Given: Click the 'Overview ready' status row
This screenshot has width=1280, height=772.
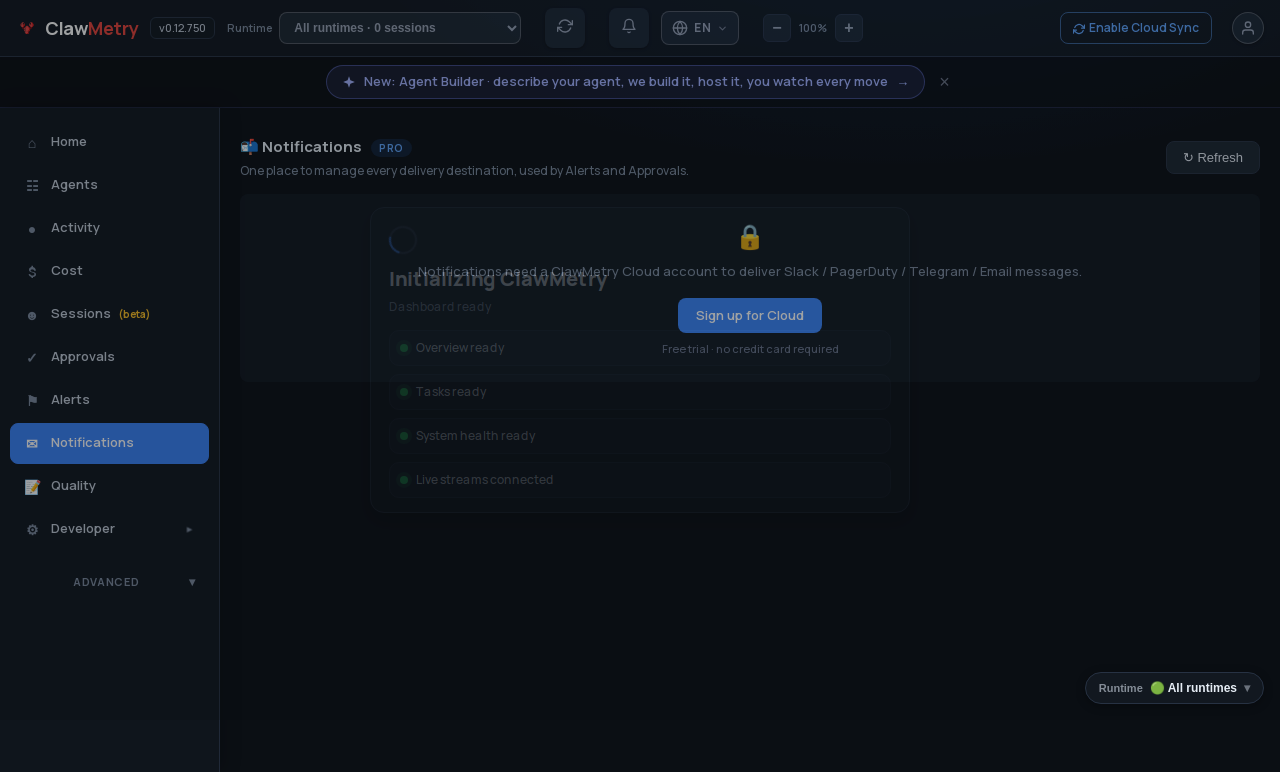Looking at the screenshot, I should point(640,348).
